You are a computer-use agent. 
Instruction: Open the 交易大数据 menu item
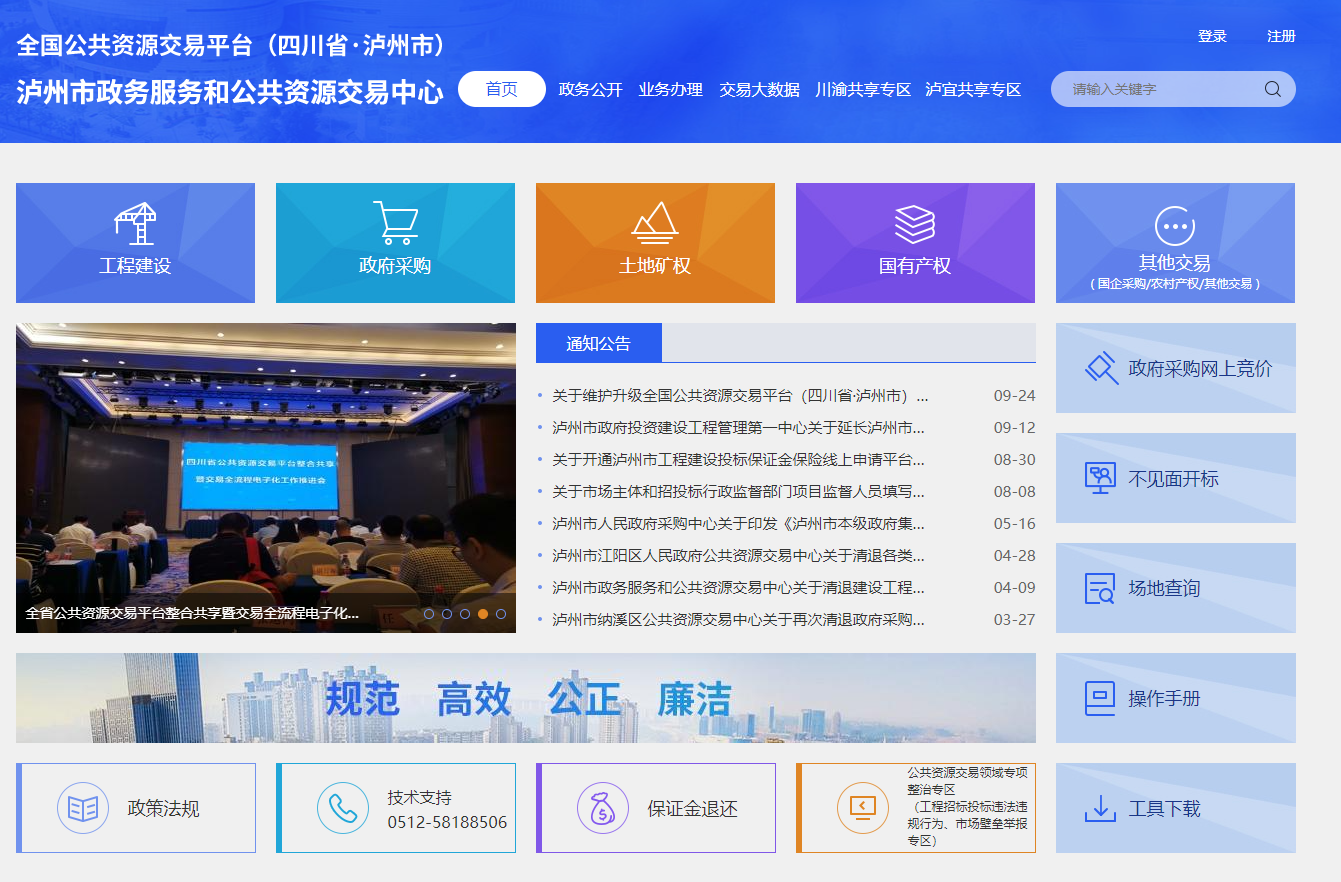point(761,88)
